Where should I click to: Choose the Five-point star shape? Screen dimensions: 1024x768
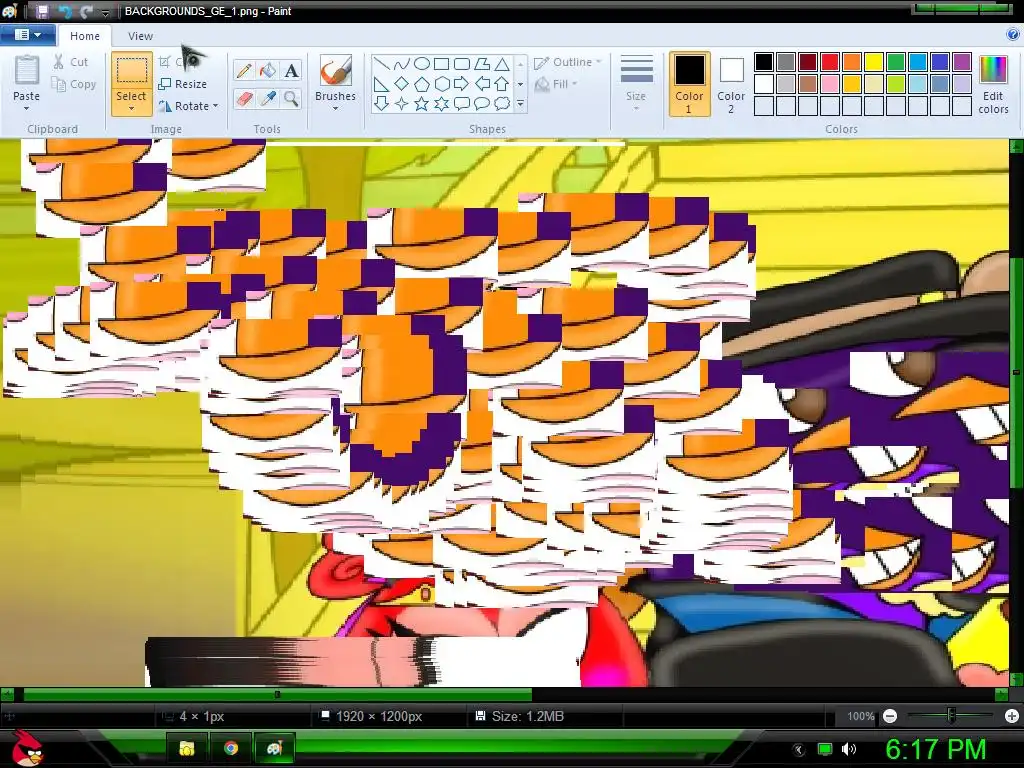[x=422, y=103]
